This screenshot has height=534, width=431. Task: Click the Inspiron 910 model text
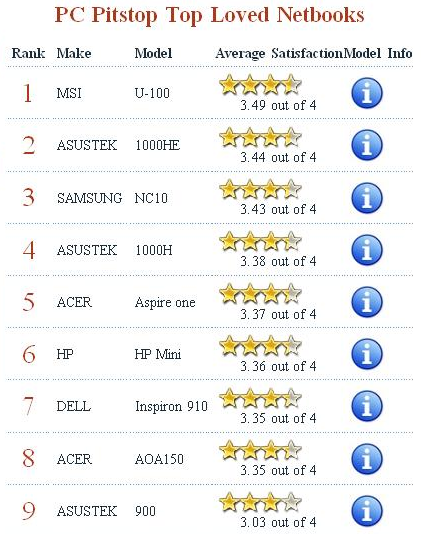coord(171,406)
